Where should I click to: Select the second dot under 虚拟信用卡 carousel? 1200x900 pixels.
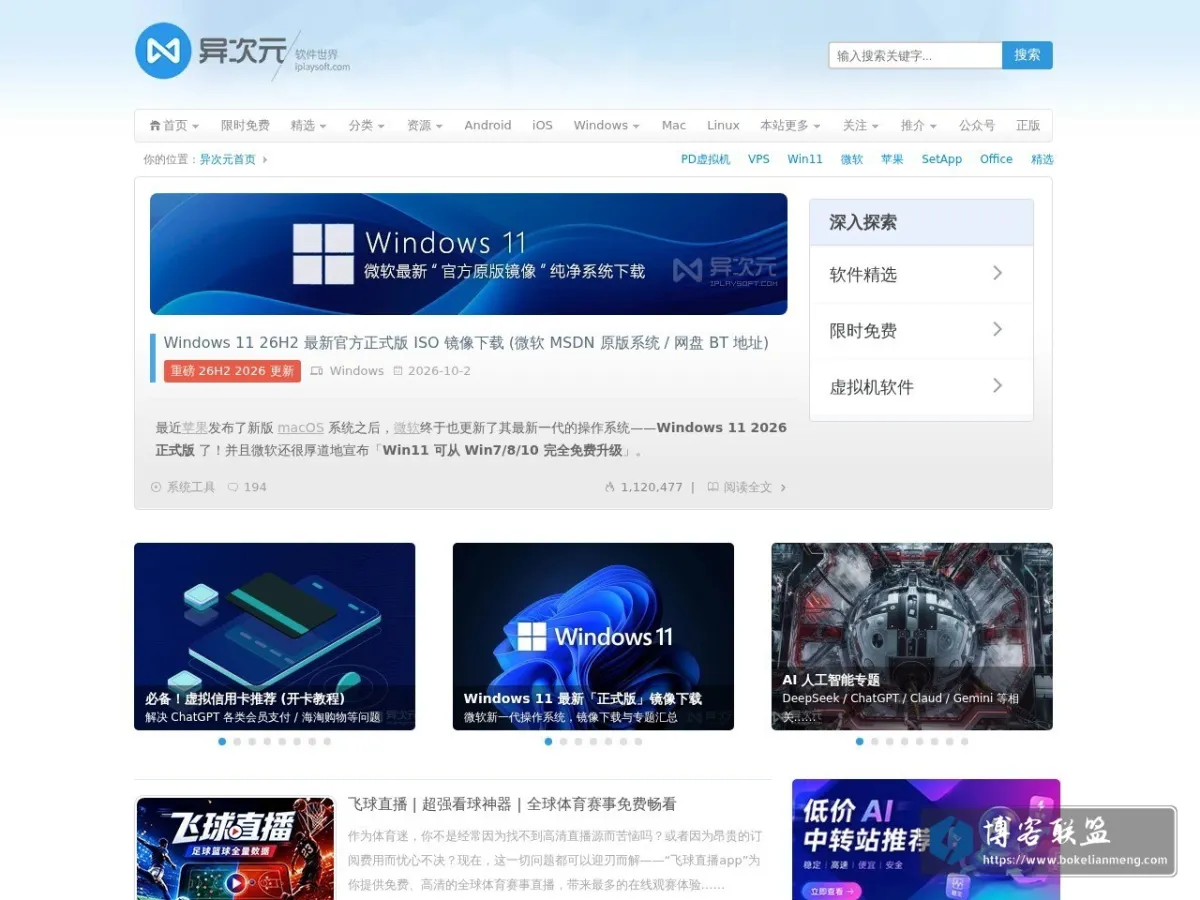click(x=237, y=742)
